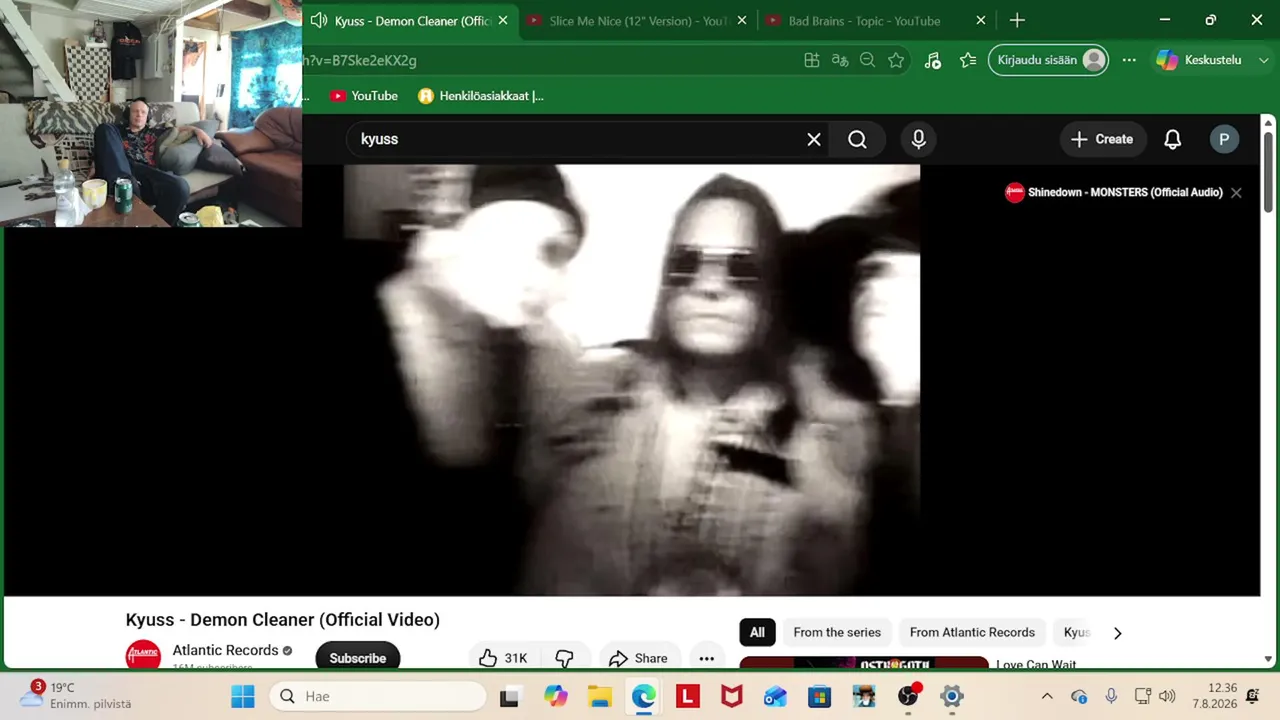Select the All filter chip

pos(757,632)
